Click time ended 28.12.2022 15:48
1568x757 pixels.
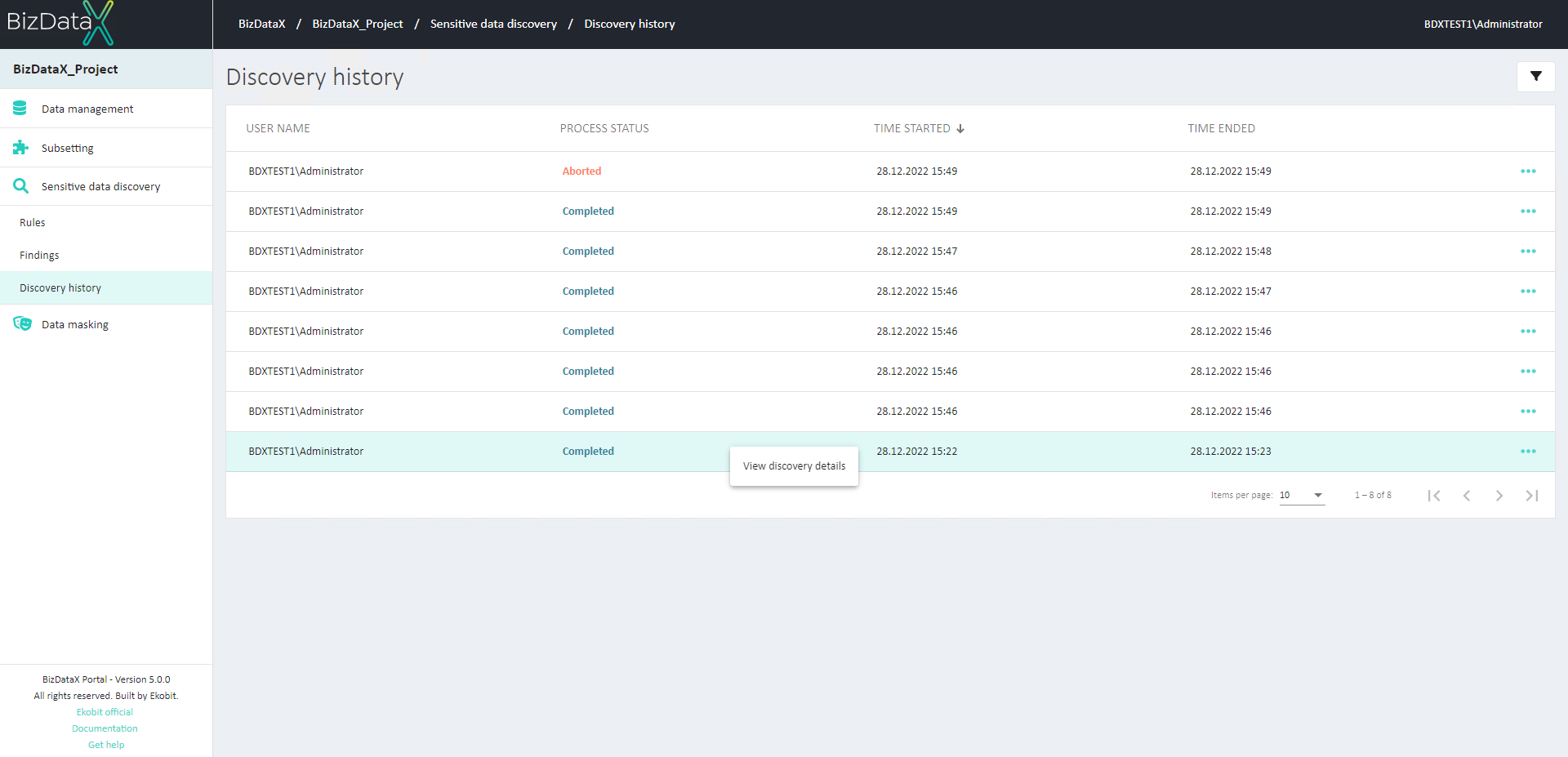point(1231,252)
